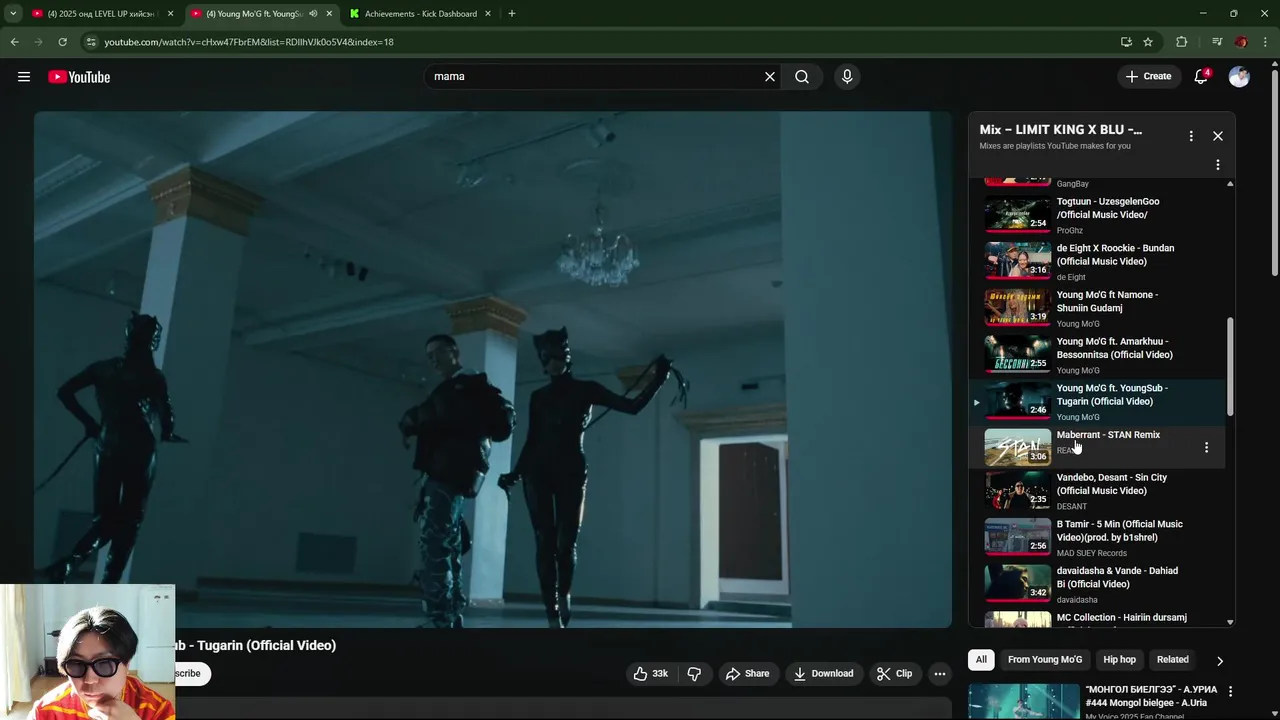Dislike the video
Viewport: 1280px width, 720px height.
tap(694, 674)
